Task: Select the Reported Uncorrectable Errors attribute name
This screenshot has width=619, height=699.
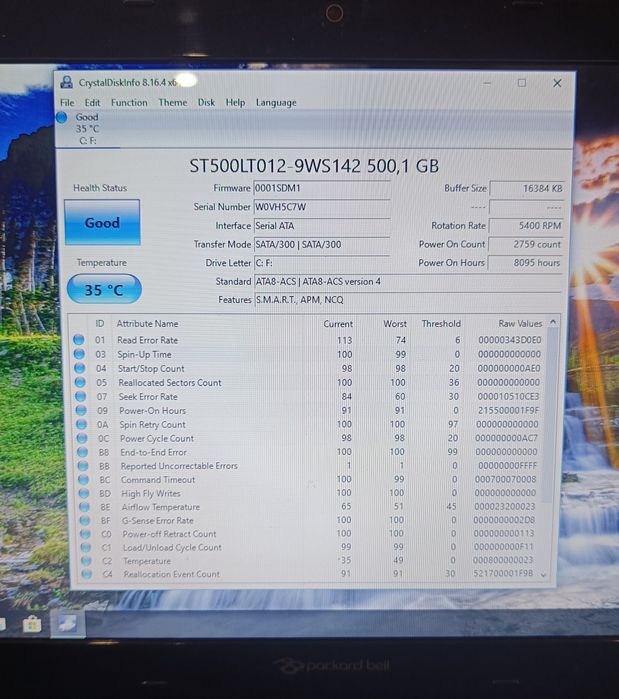Action: 179,466
